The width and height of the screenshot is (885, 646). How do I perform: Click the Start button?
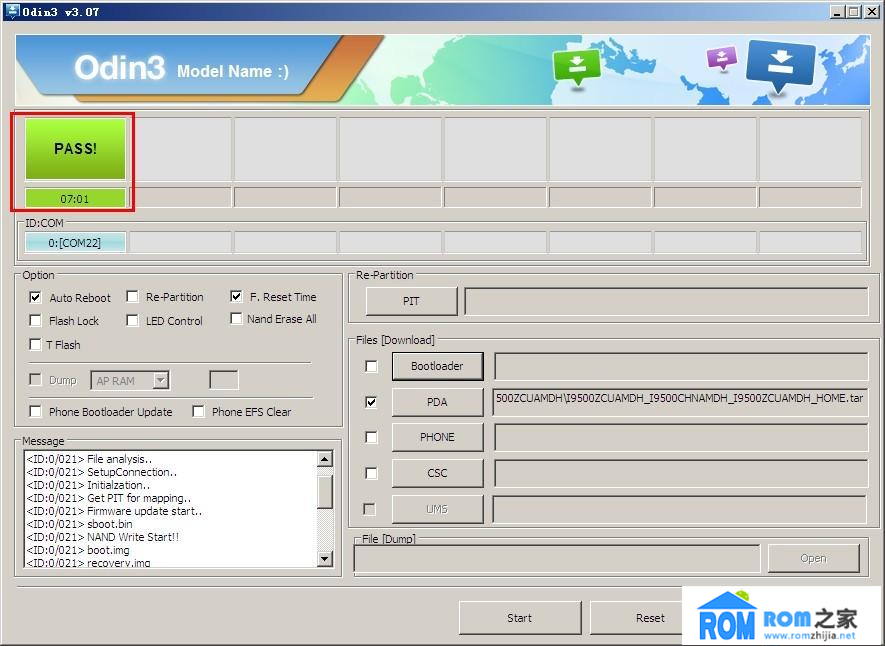click(x=520, y=618)
